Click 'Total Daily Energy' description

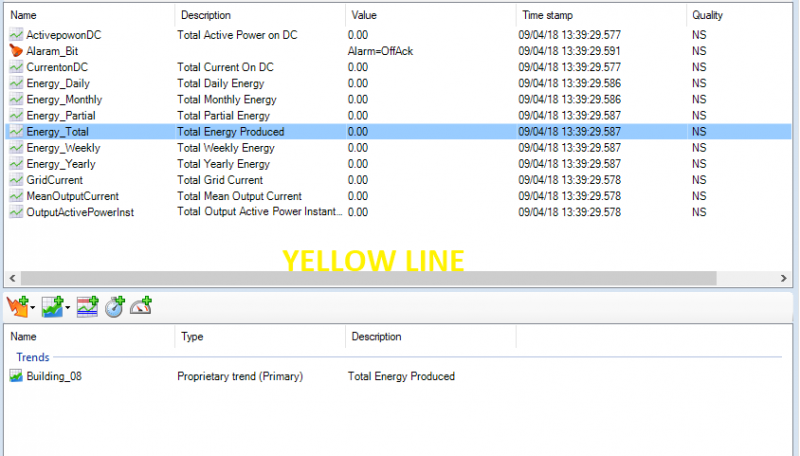[x=220, y=83]
